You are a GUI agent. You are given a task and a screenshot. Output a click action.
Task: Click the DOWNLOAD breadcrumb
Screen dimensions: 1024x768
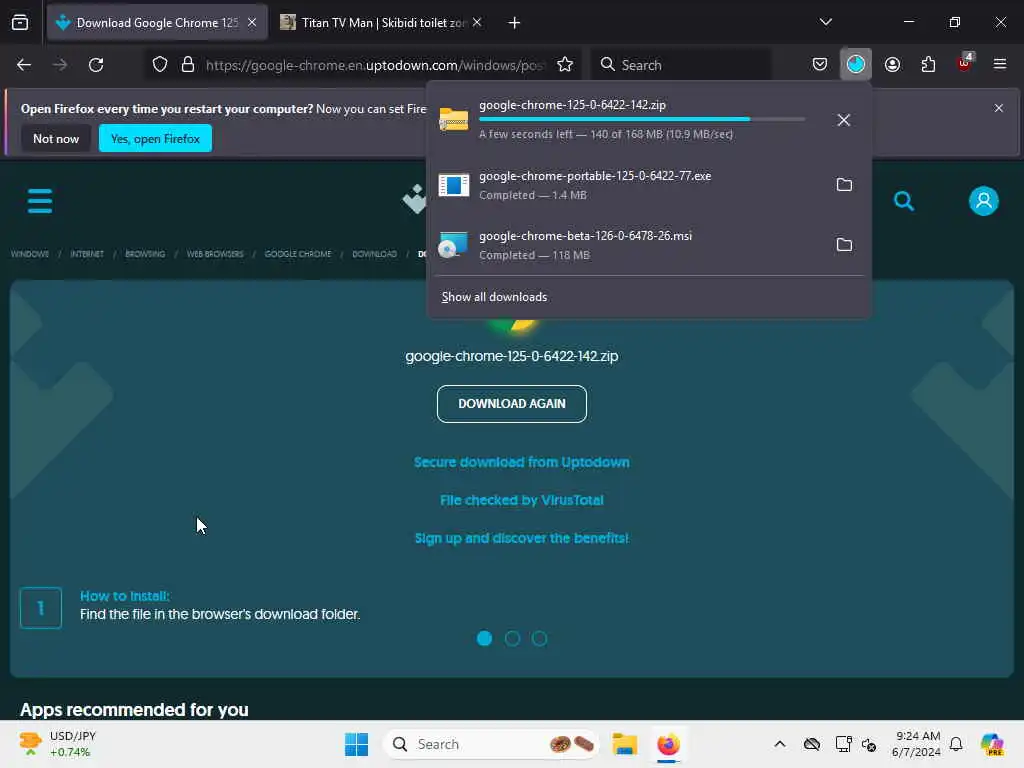point(374,254)
